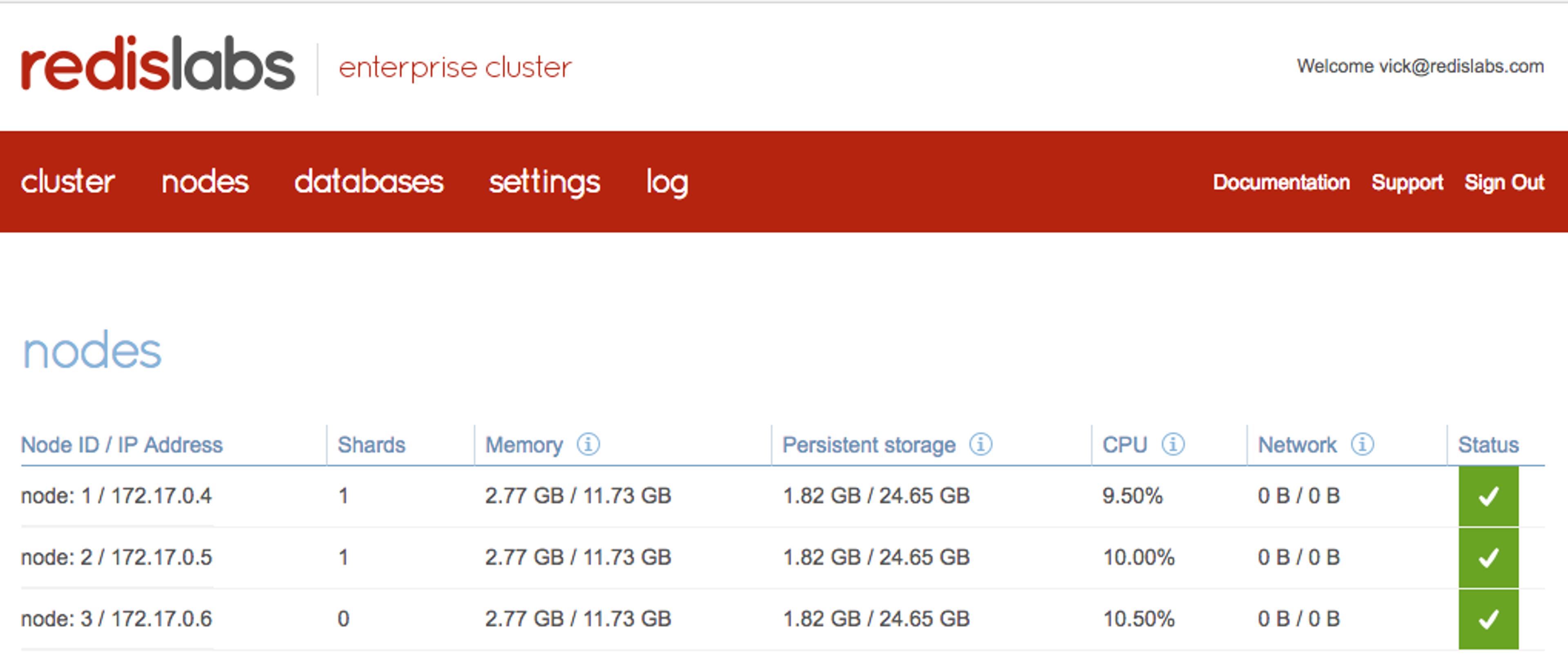Select node 3 at 172.17.0.6

(x=116, y=619)
